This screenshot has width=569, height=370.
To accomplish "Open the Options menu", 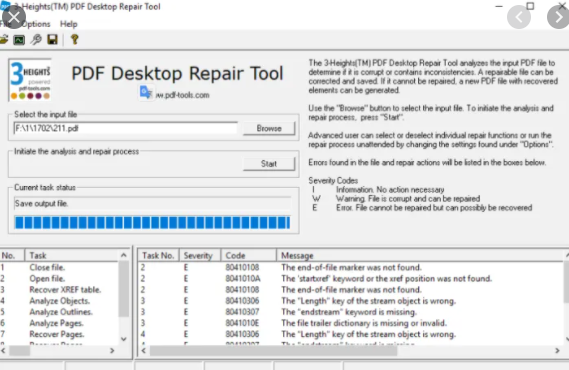I will [x=36, y=24].
